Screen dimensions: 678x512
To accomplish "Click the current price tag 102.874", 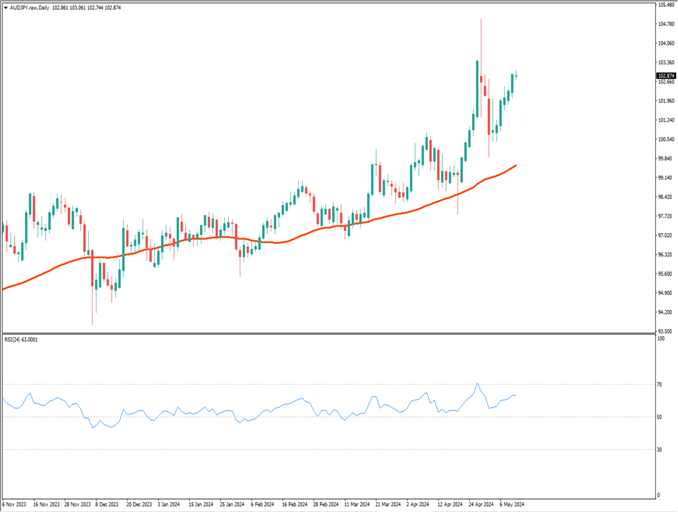I will pos(666,75).
